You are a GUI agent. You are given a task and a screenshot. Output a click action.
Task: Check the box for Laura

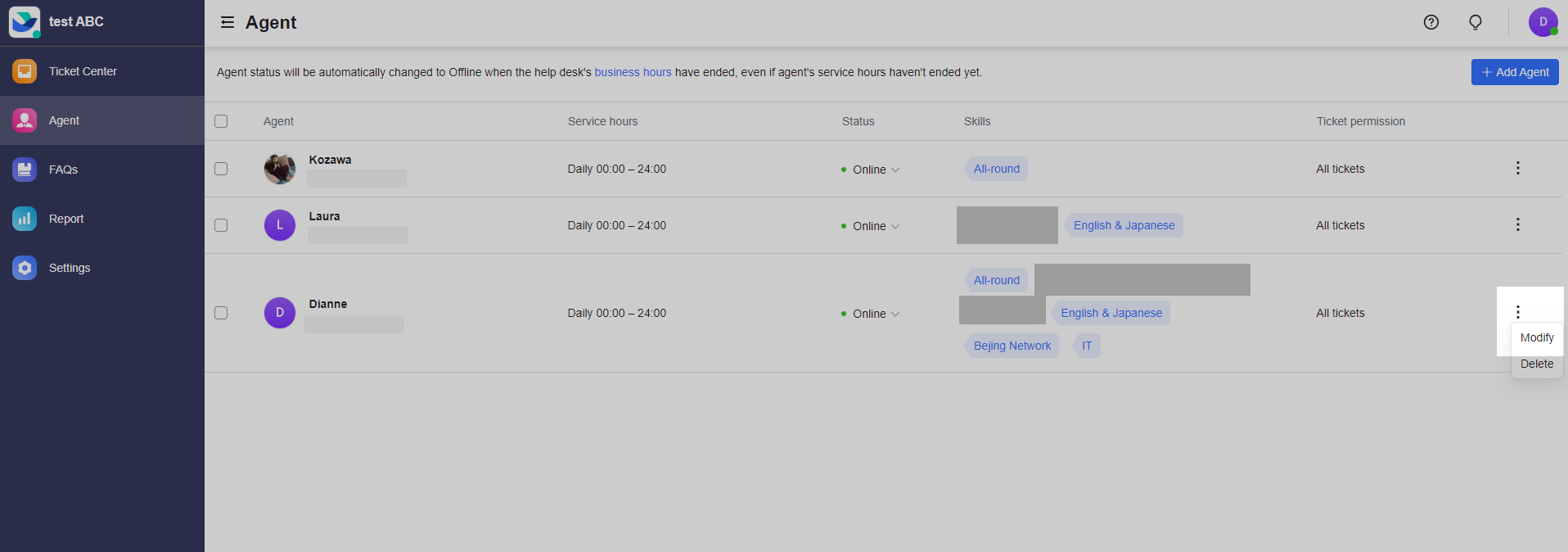pyautogui.click(x=221, y=225)
